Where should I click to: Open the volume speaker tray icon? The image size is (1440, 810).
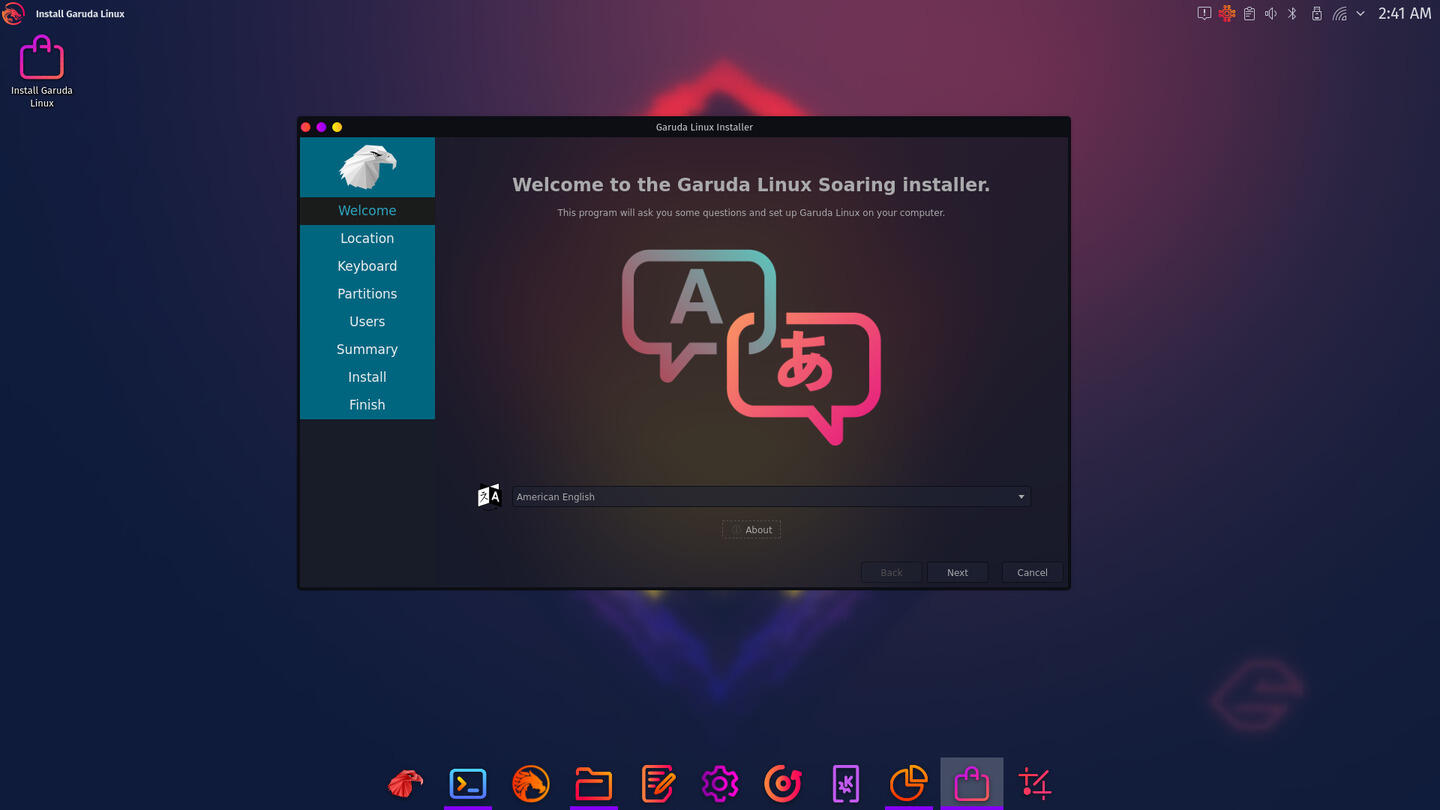(1271, 14)
